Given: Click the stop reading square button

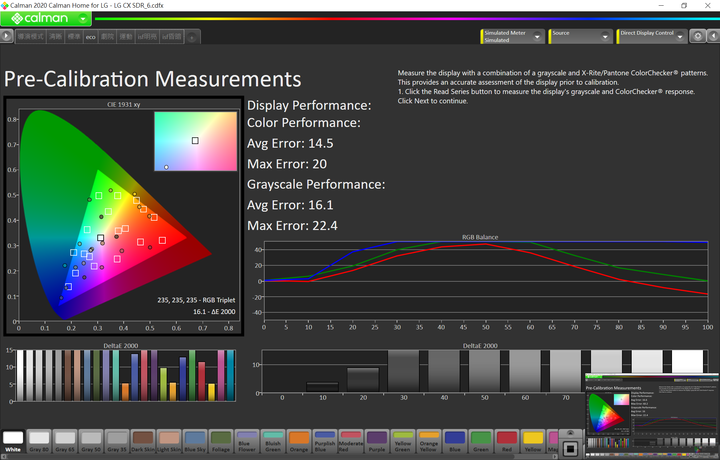Looking at the screenshot, I should coord(570,448).
